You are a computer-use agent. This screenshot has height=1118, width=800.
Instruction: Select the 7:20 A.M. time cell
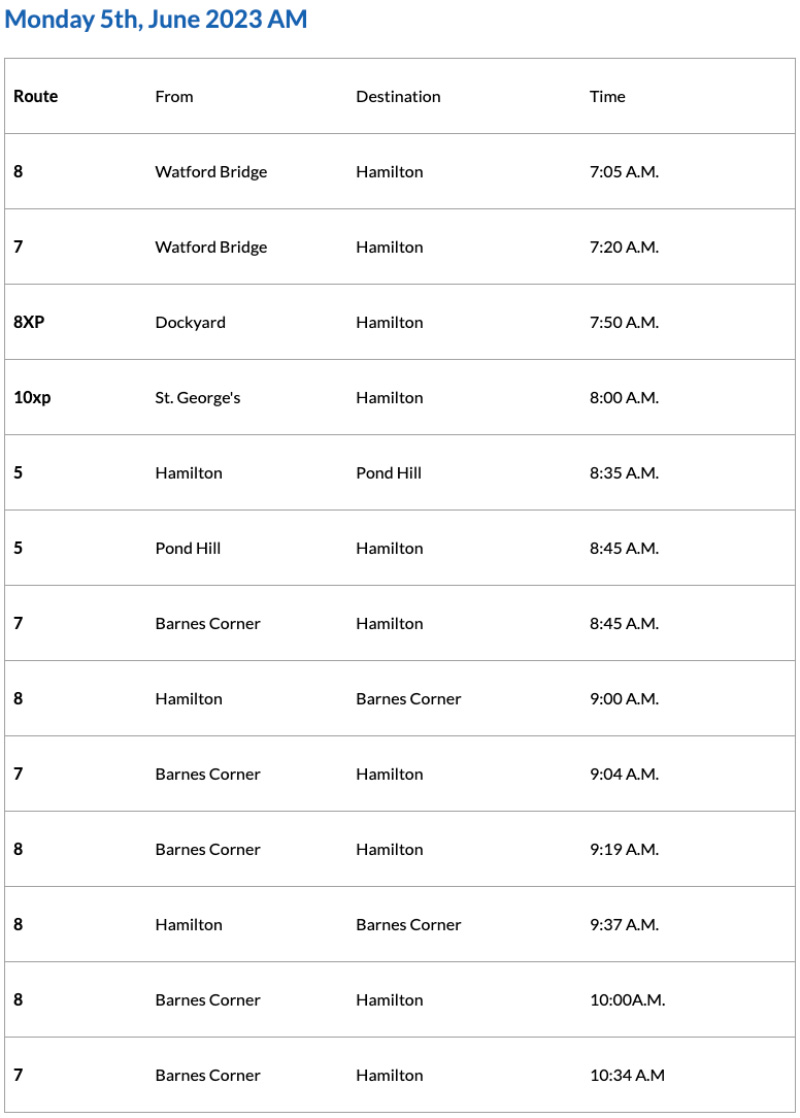[624, 247]
